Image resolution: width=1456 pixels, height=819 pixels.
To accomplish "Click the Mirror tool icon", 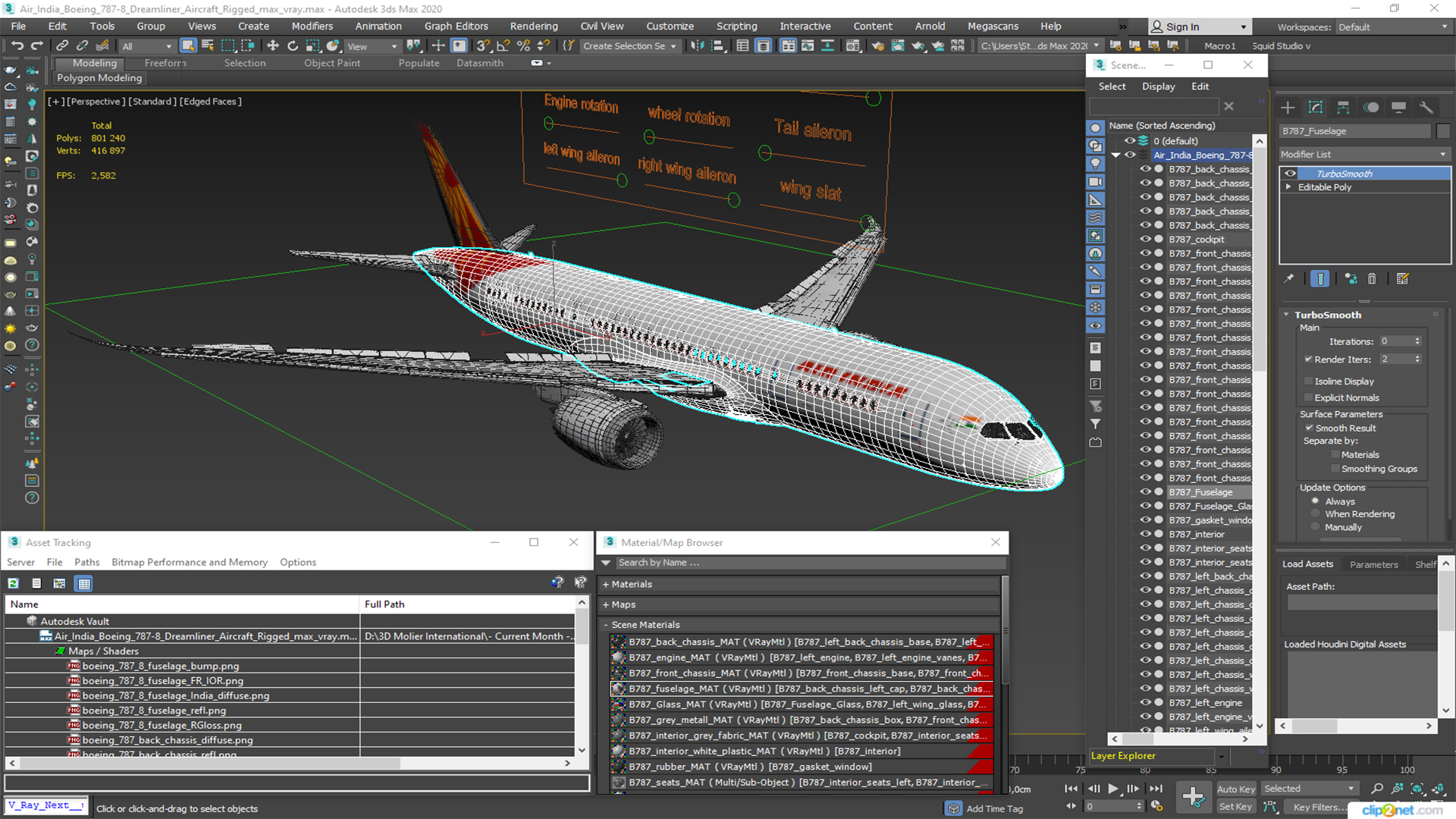I will 697,46.
